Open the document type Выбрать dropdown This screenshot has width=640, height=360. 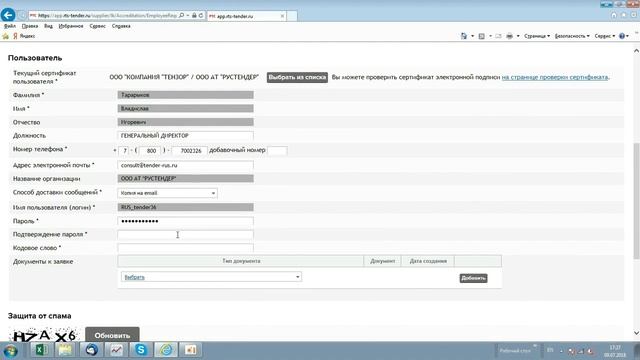point(211,277)
